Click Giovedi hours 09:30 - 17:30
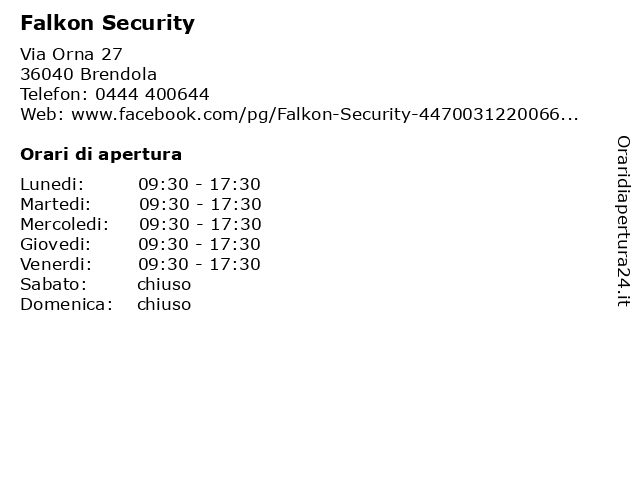This screenshot has width=640, height=480. [199, 244]
